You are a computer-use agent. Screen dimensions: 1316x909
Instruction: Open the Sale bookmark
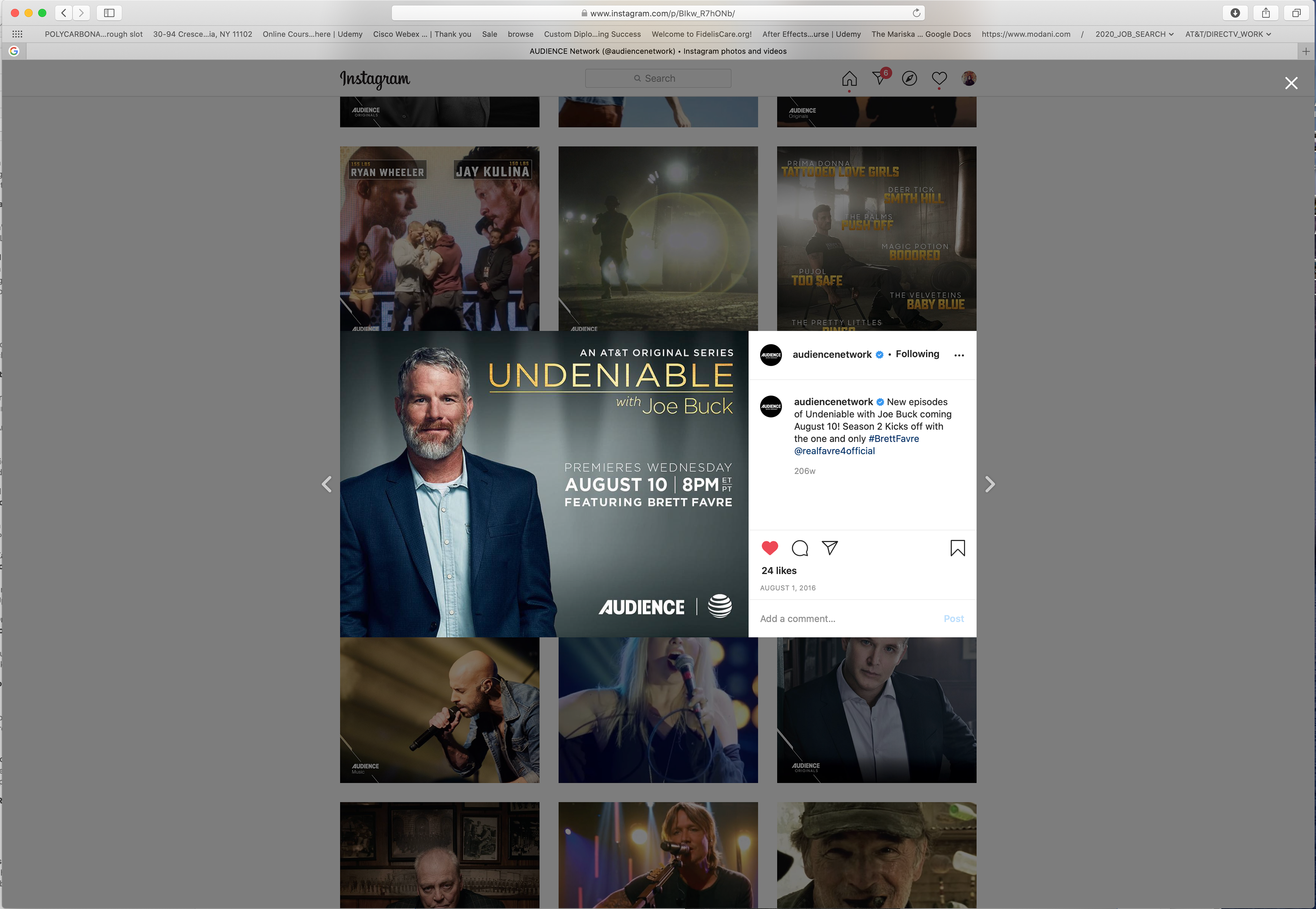[489, 34]
